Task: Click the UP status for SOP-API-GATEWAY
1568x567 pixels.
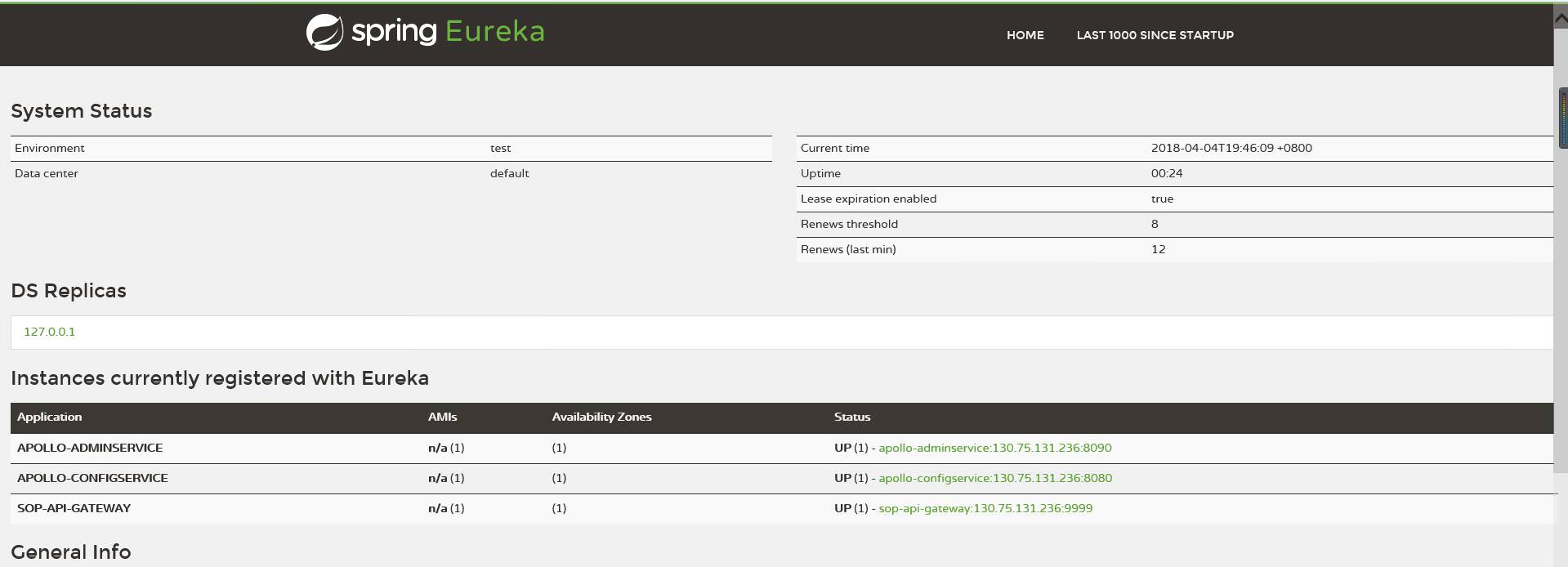Action: click(842, 508)
